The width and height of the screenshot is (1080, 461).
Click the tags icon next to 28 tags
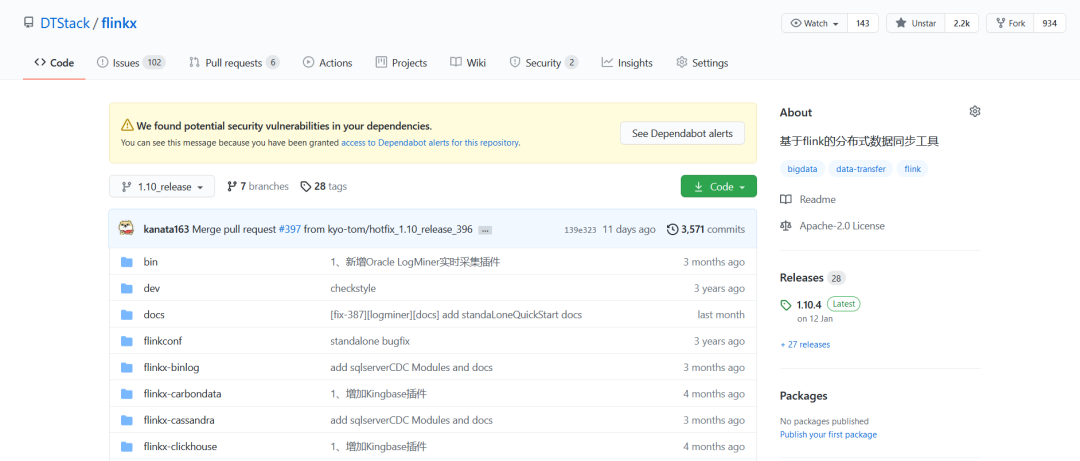click(x=306, y=186)
